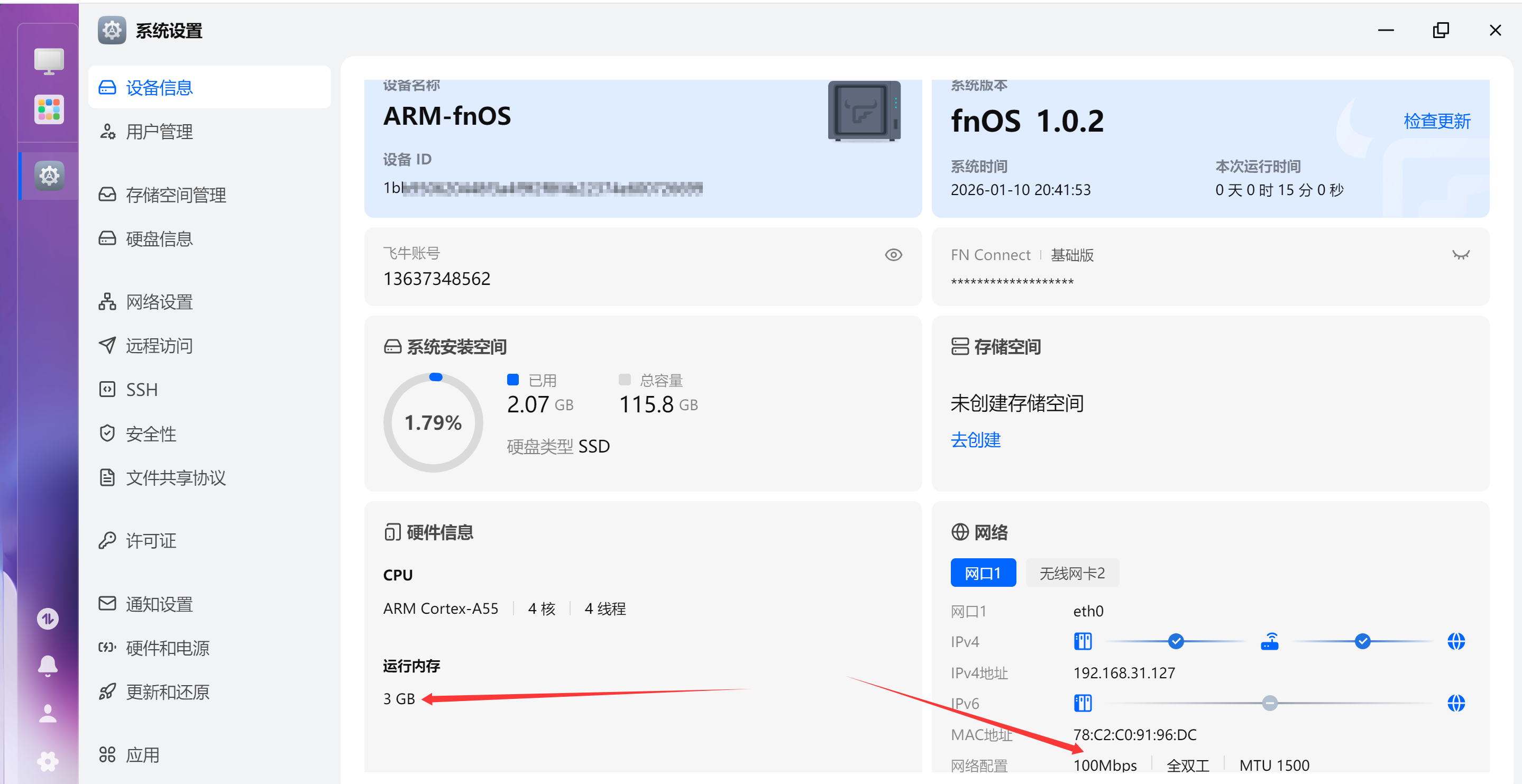Open the app center grid icon

pos(49,109)
